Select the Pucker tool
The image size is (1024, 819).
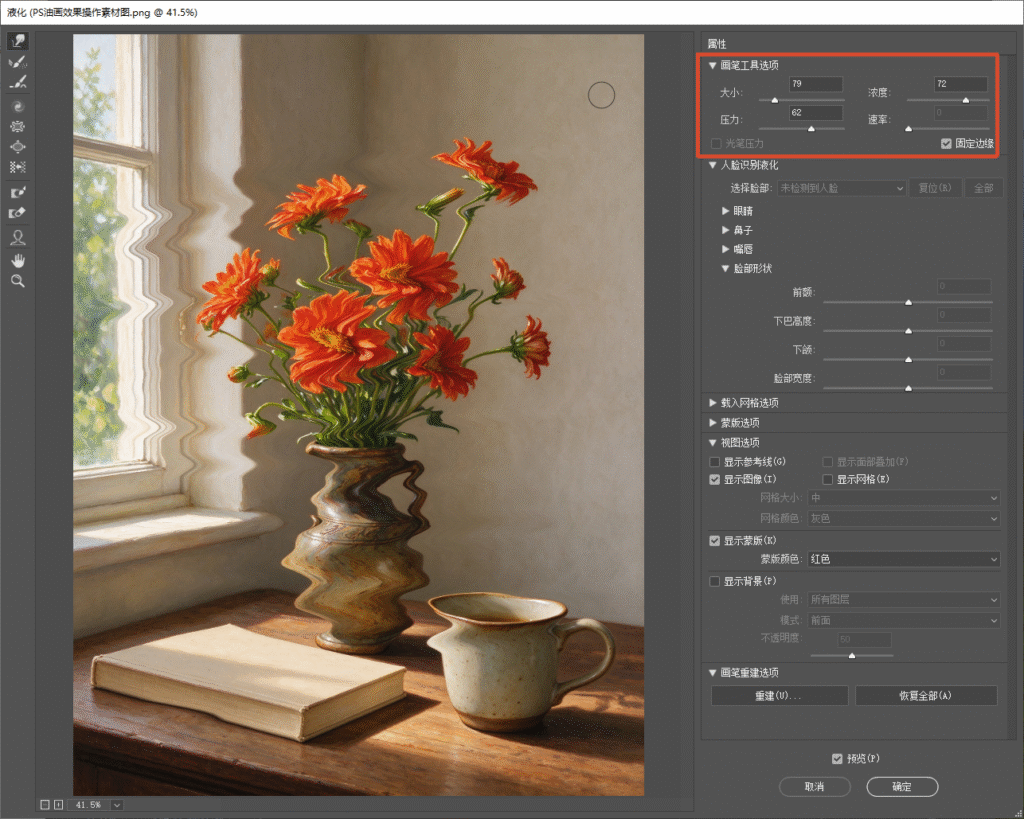coord(18,127)
